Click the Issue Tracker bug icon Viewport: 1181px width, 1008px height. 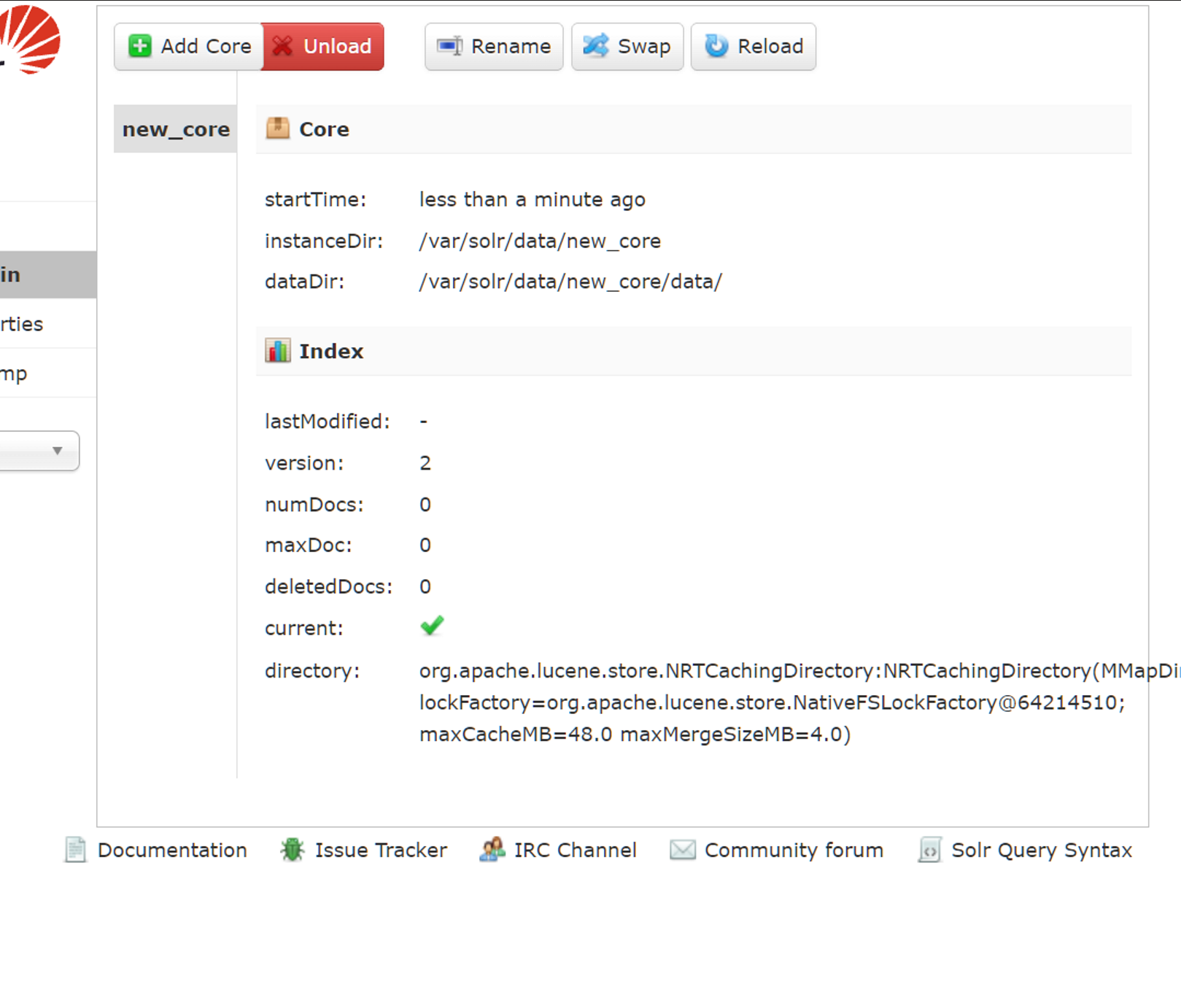pos(292,850)
